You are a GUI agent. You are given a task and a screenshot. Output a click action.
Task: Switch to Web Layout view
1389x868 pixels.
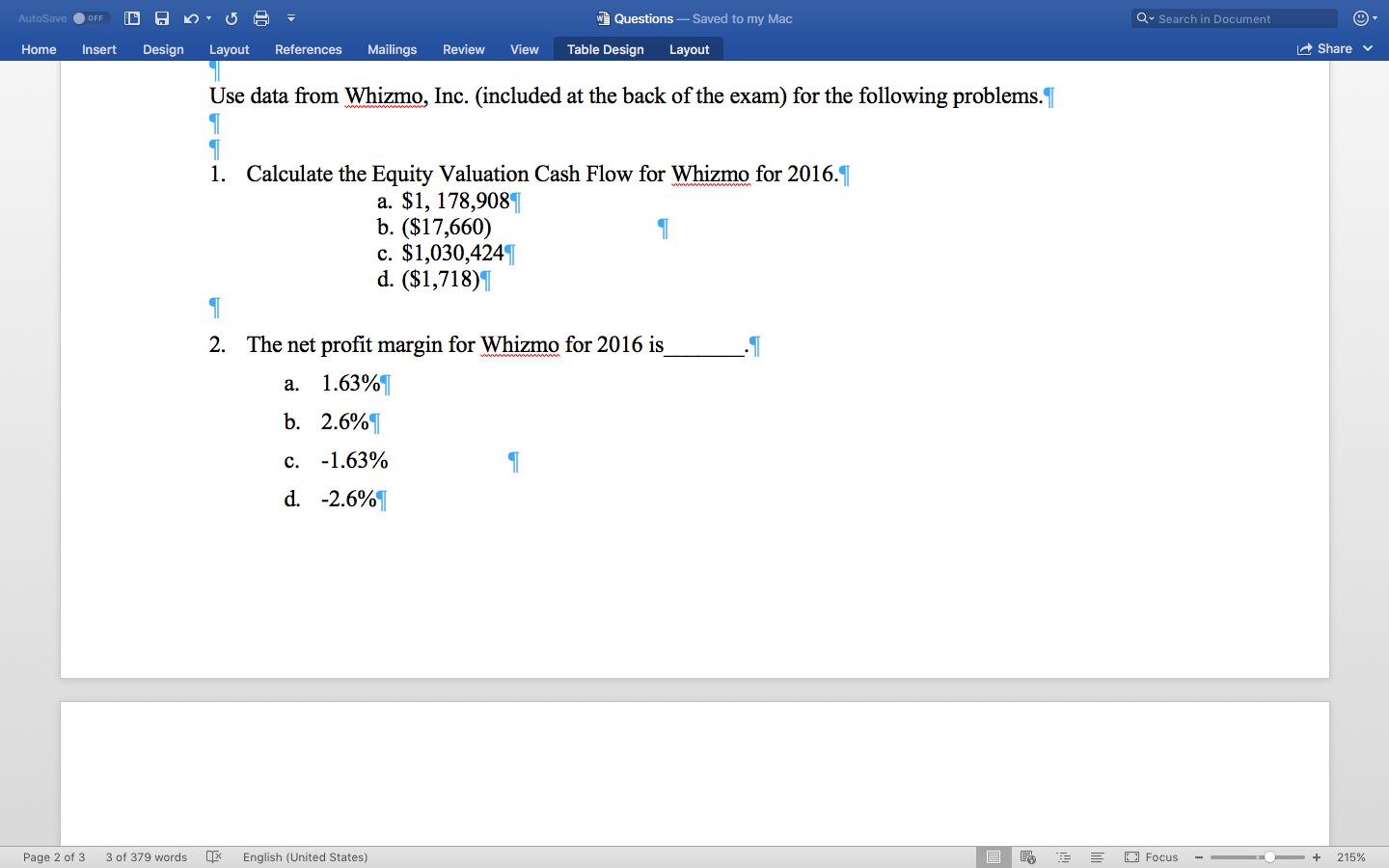tap(1027, 856)
